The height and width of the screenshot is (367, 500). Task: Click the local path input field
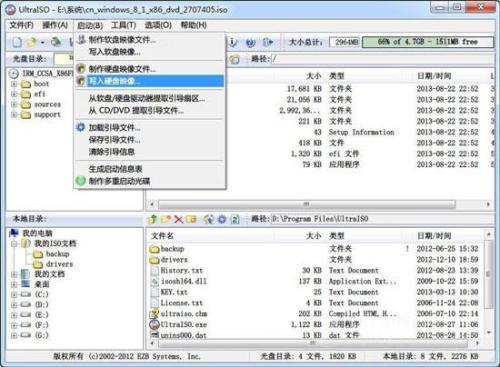382,219
